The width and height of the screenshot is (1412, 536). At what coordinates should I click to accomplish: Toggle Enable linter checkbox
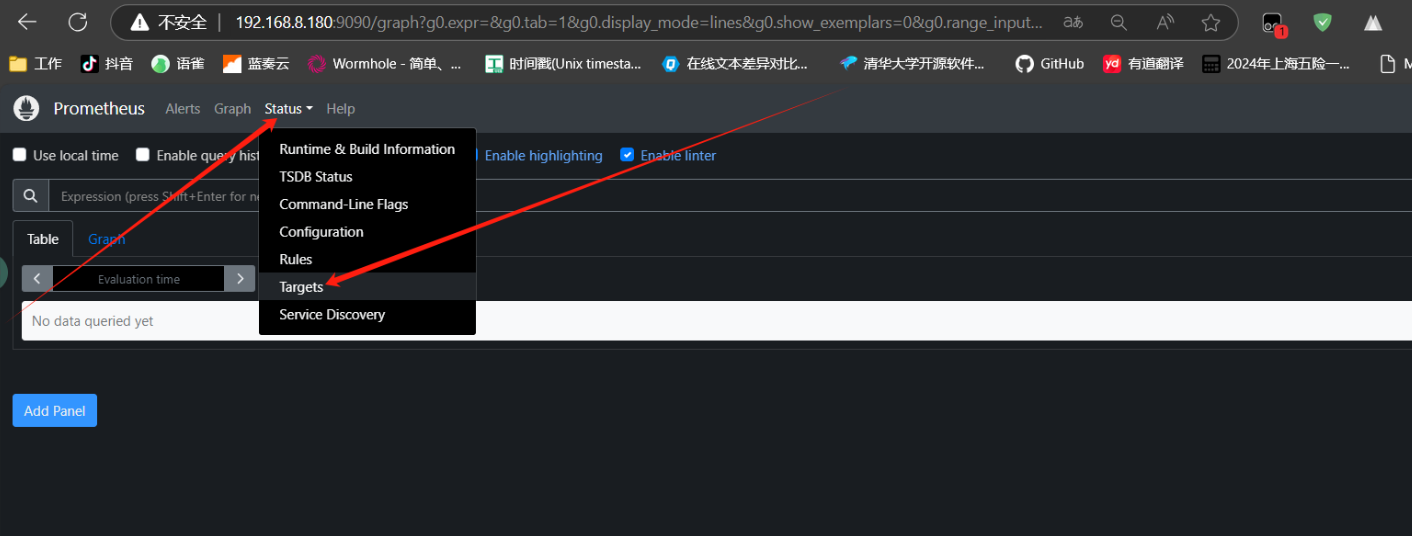[627, 155]
